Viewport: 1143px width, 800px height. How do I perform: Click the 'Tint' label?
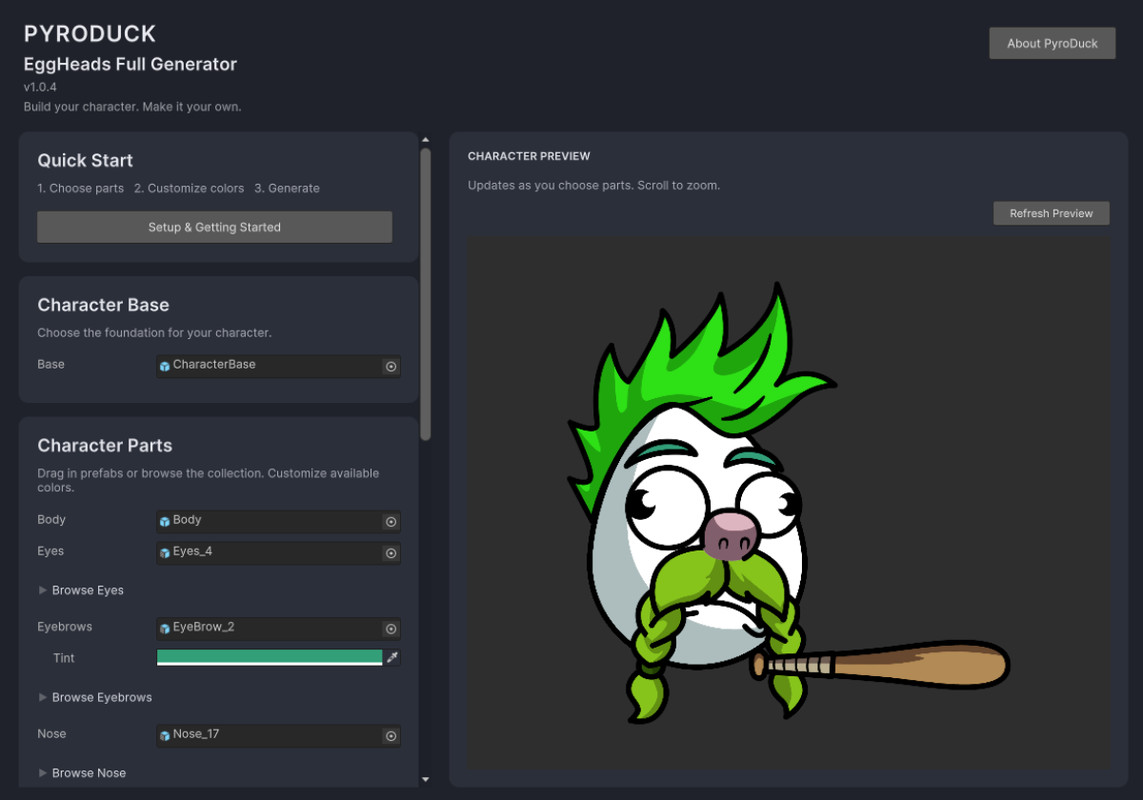pyautogui.click(x=63, y=658)
